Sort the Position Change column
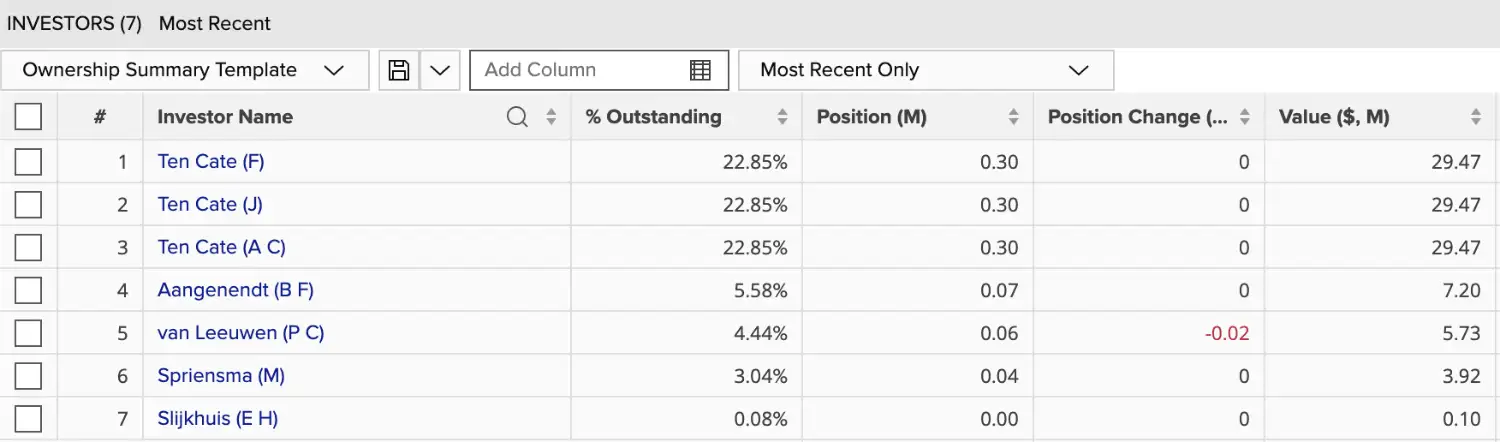 click(1244, 117)
